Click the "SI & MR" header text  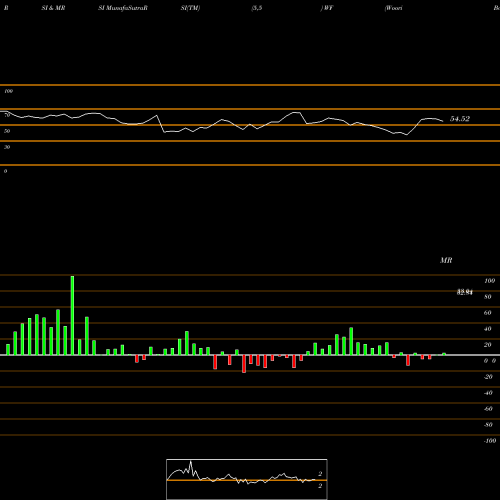click(x=53, y=8)
